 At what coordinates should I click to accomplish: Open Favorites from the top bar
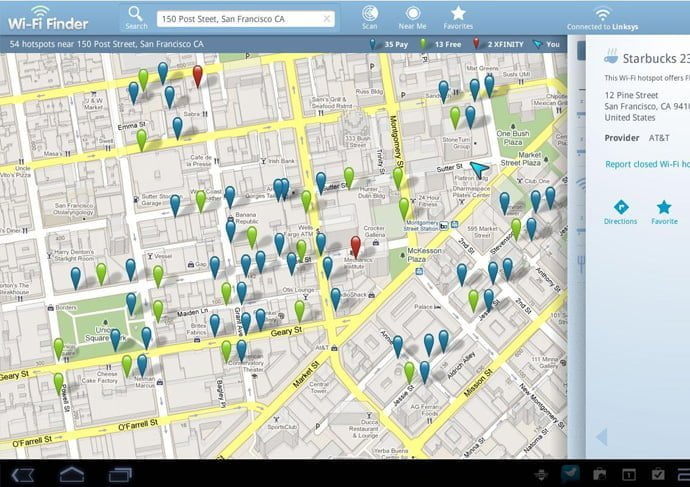[x=458, y=15]
